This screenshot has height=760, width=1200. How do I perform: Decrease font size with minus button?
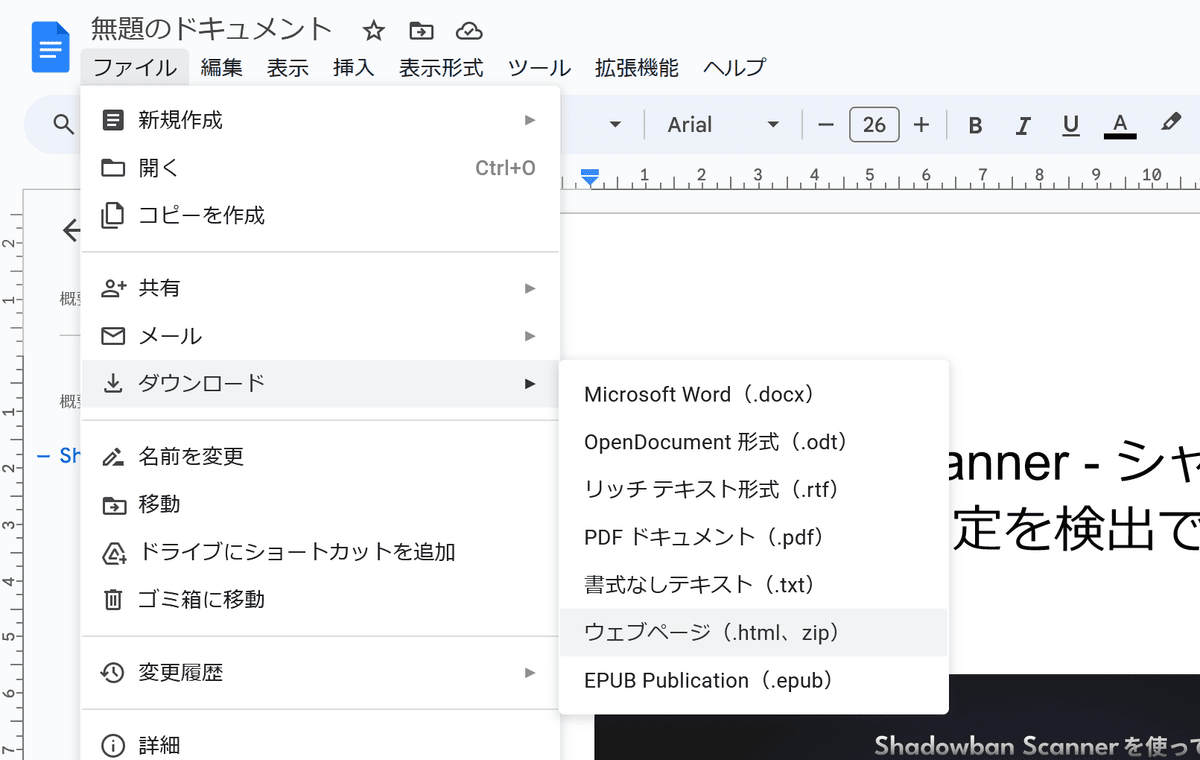(826, 125)
